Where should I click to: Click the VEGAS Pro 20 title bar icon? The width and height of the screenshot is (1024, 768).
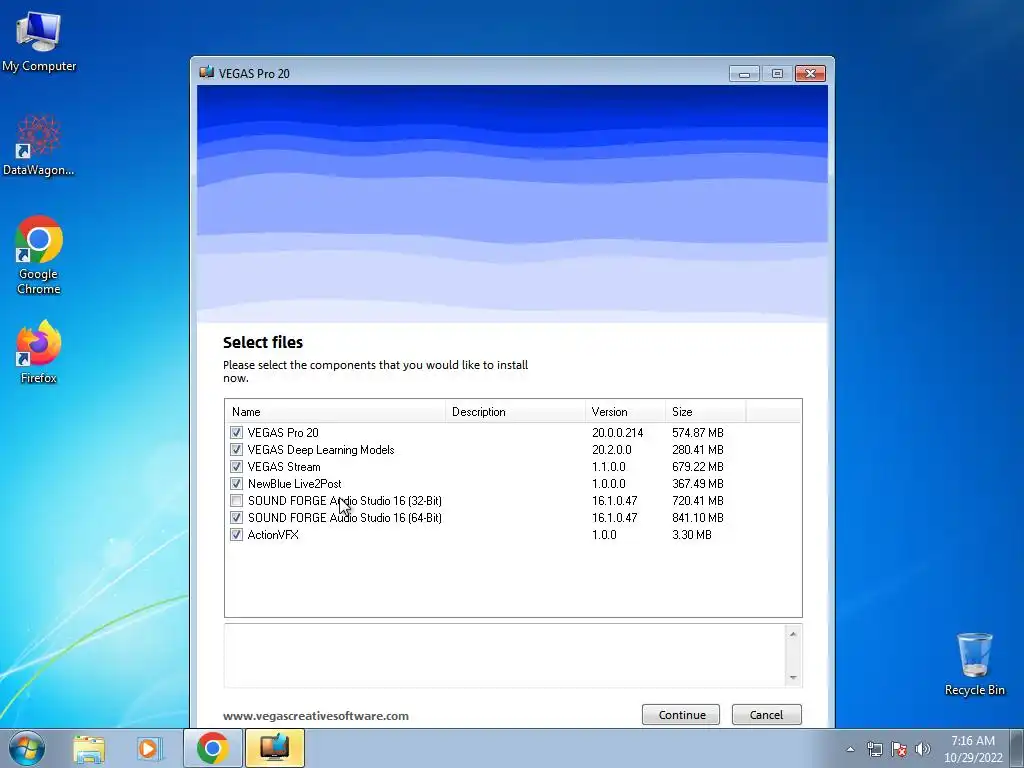click(x=207, y=72)
